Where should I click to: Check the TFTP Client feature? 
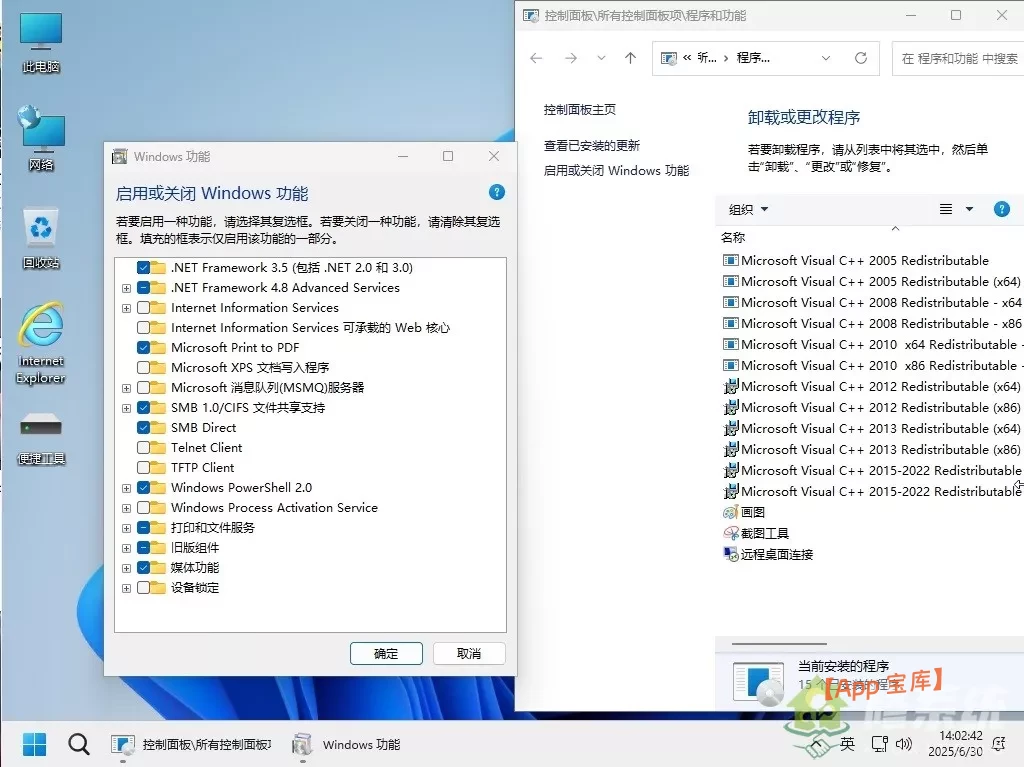point(145,467)
